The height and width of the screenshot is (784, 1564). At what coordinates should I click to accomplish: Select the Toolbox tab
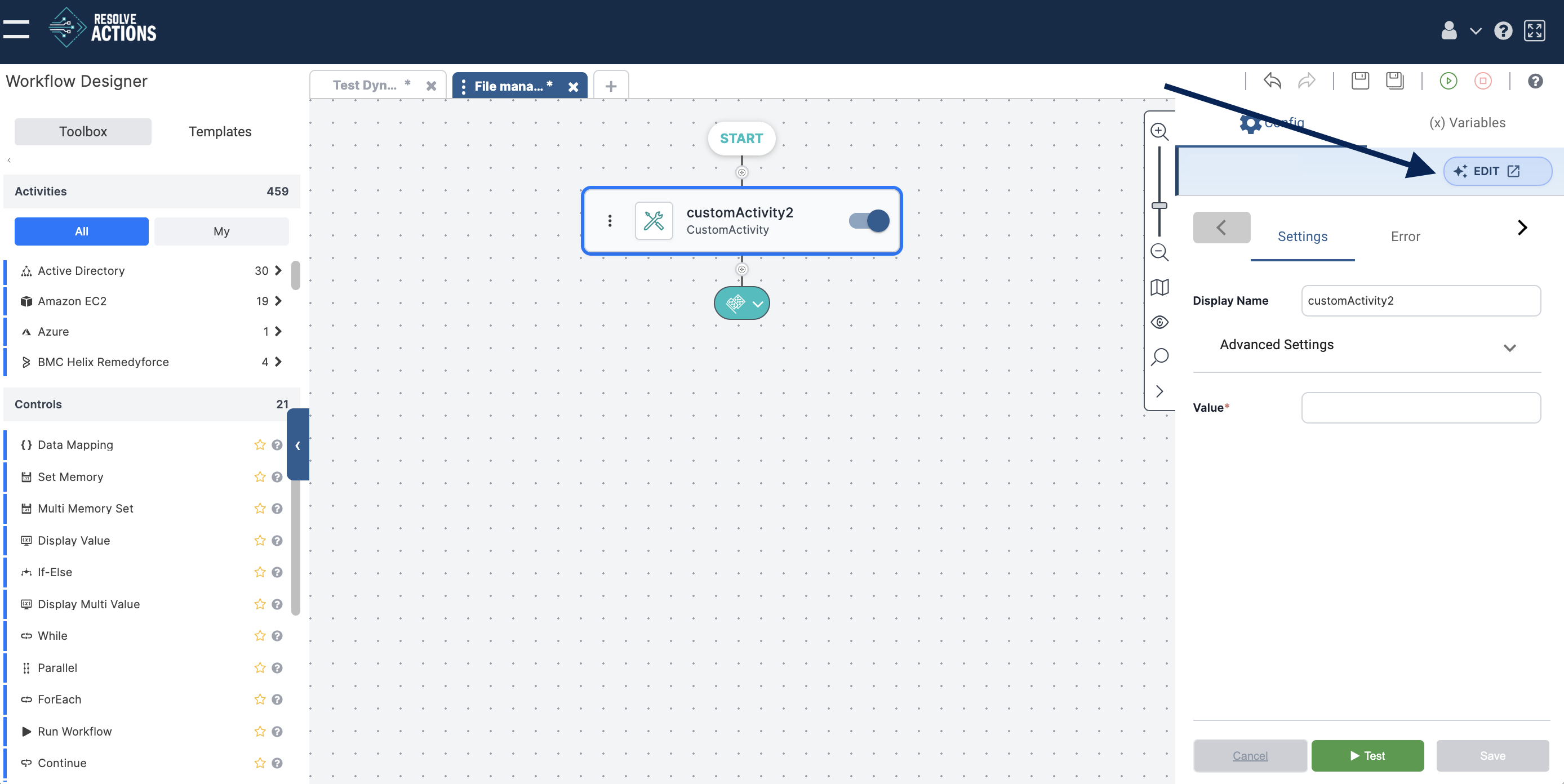(83, 132)
